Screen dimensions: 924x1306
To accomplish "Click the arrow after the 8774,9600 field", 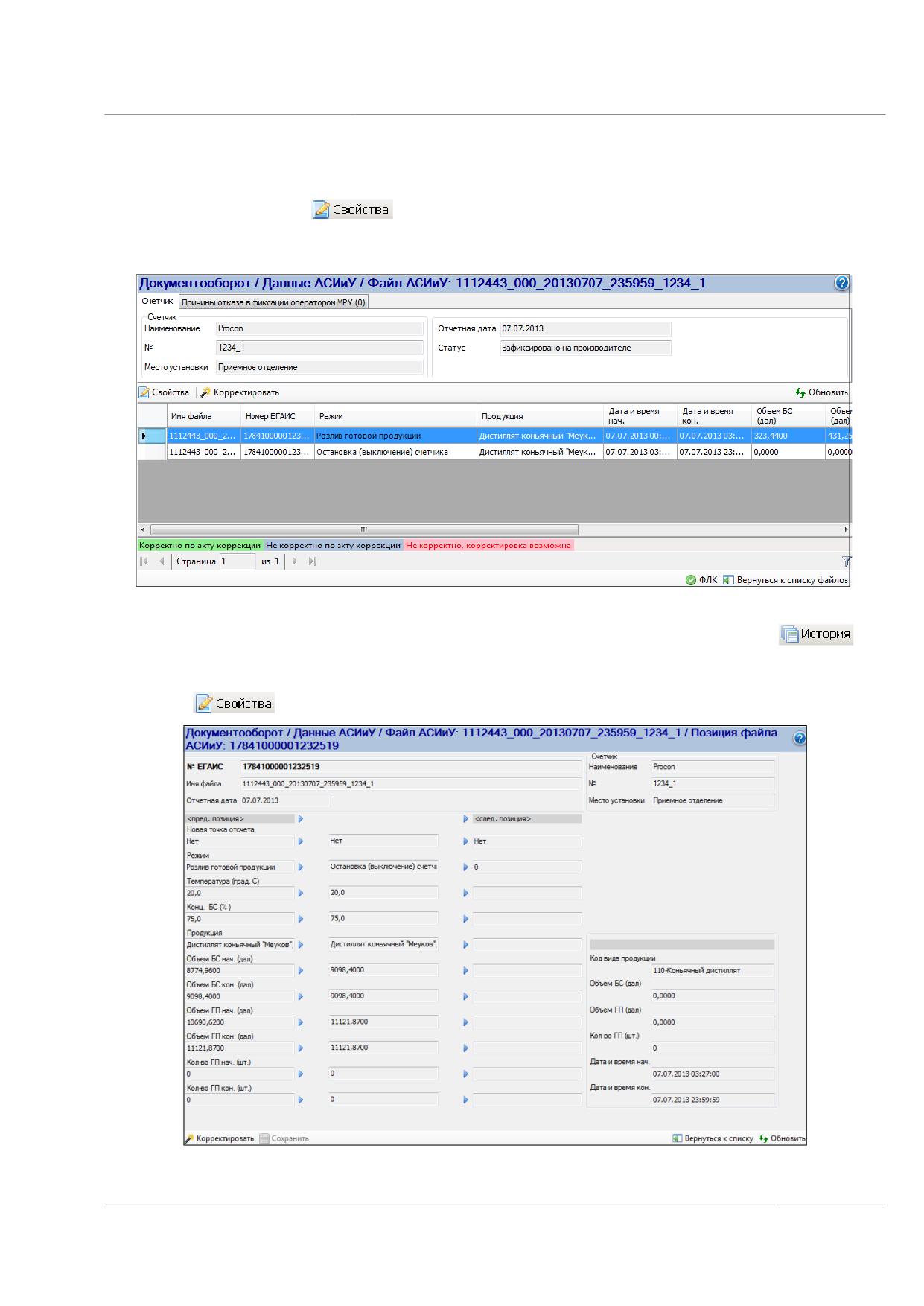I will [x=301, y=971].
